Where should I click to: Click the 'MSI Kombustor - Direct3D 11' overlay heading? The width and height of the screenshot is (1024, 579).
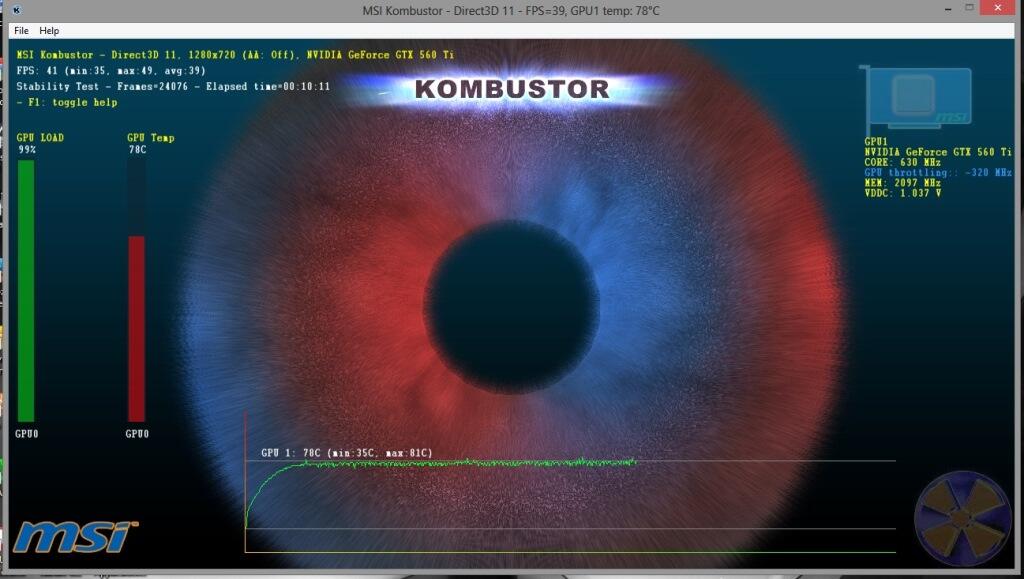(235, 55)
